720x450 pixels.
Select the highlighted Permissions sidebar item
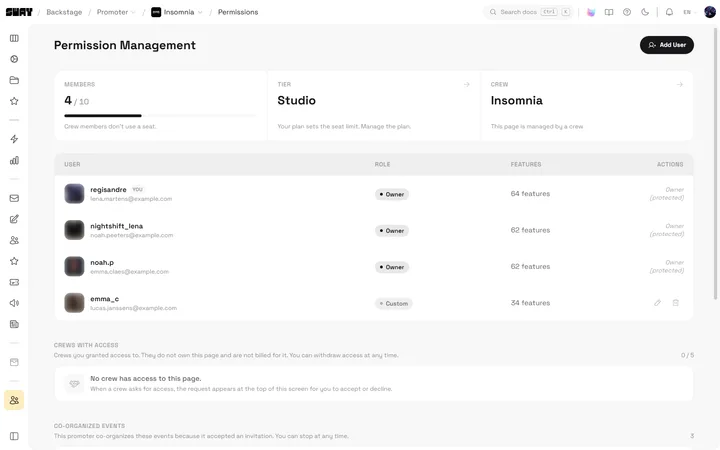pos(14,400)
